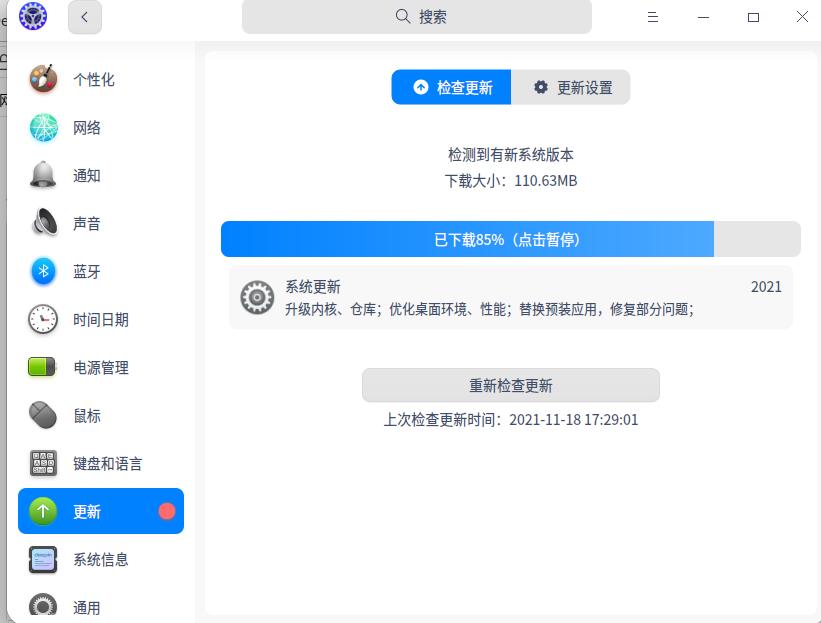Select the 系统信息 system information icon
Viewport: 821px width, 623px height.
tap(44, 559)
